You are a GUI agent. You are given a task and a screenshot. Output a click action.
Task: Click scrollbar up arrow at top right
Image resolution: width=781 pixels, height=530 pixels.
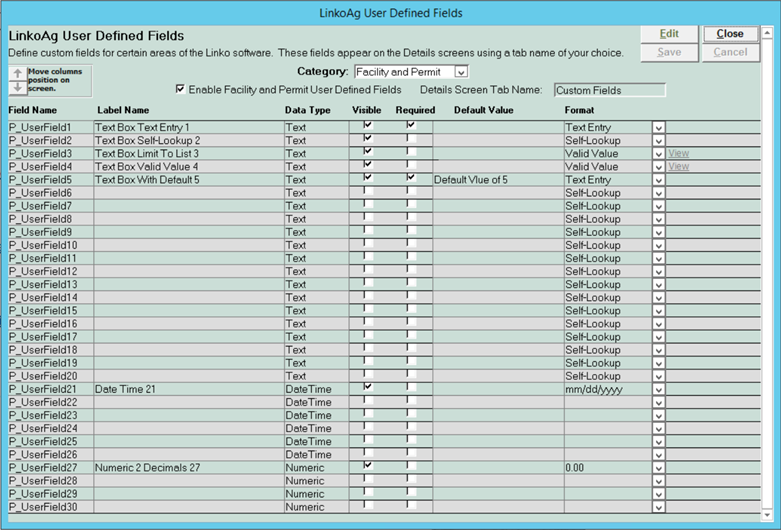768,33
